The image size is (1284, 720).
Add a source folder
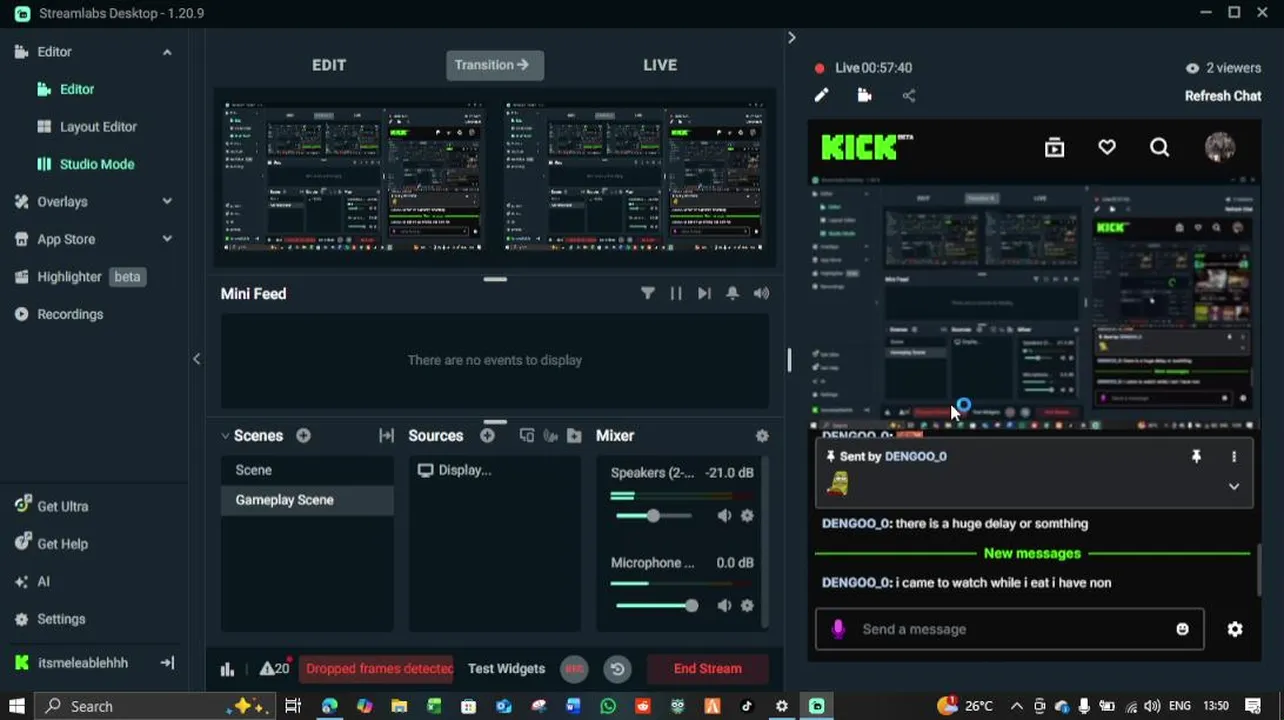point(574,435)
